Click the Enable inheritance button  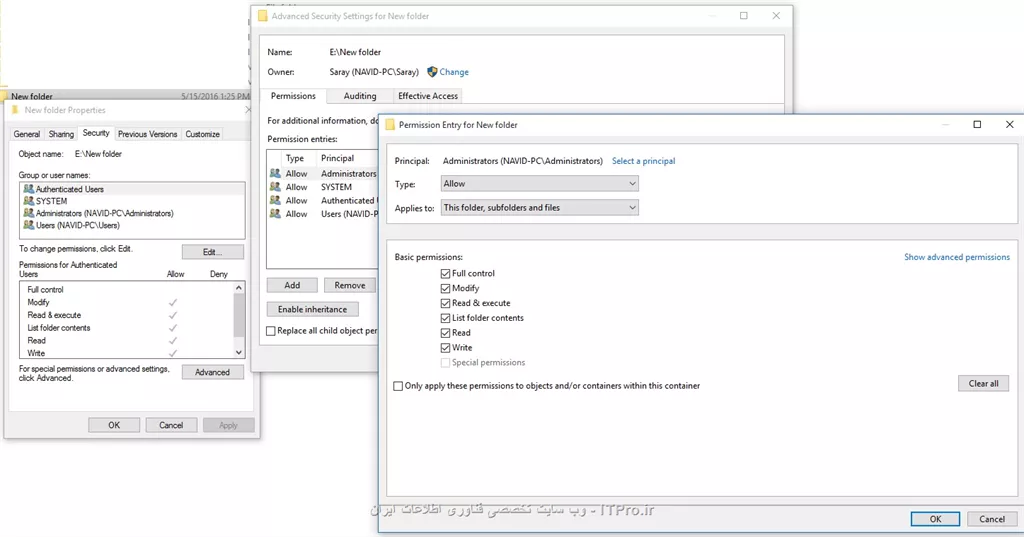pos(312,309)
